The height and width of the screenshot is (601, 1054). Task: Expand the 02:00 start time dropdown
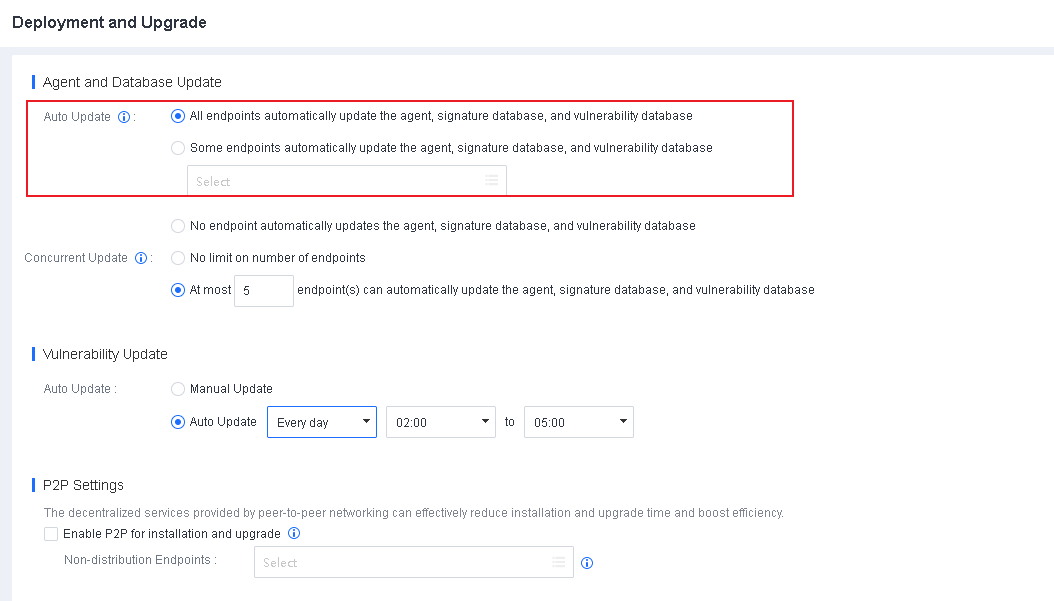(440, 422)
